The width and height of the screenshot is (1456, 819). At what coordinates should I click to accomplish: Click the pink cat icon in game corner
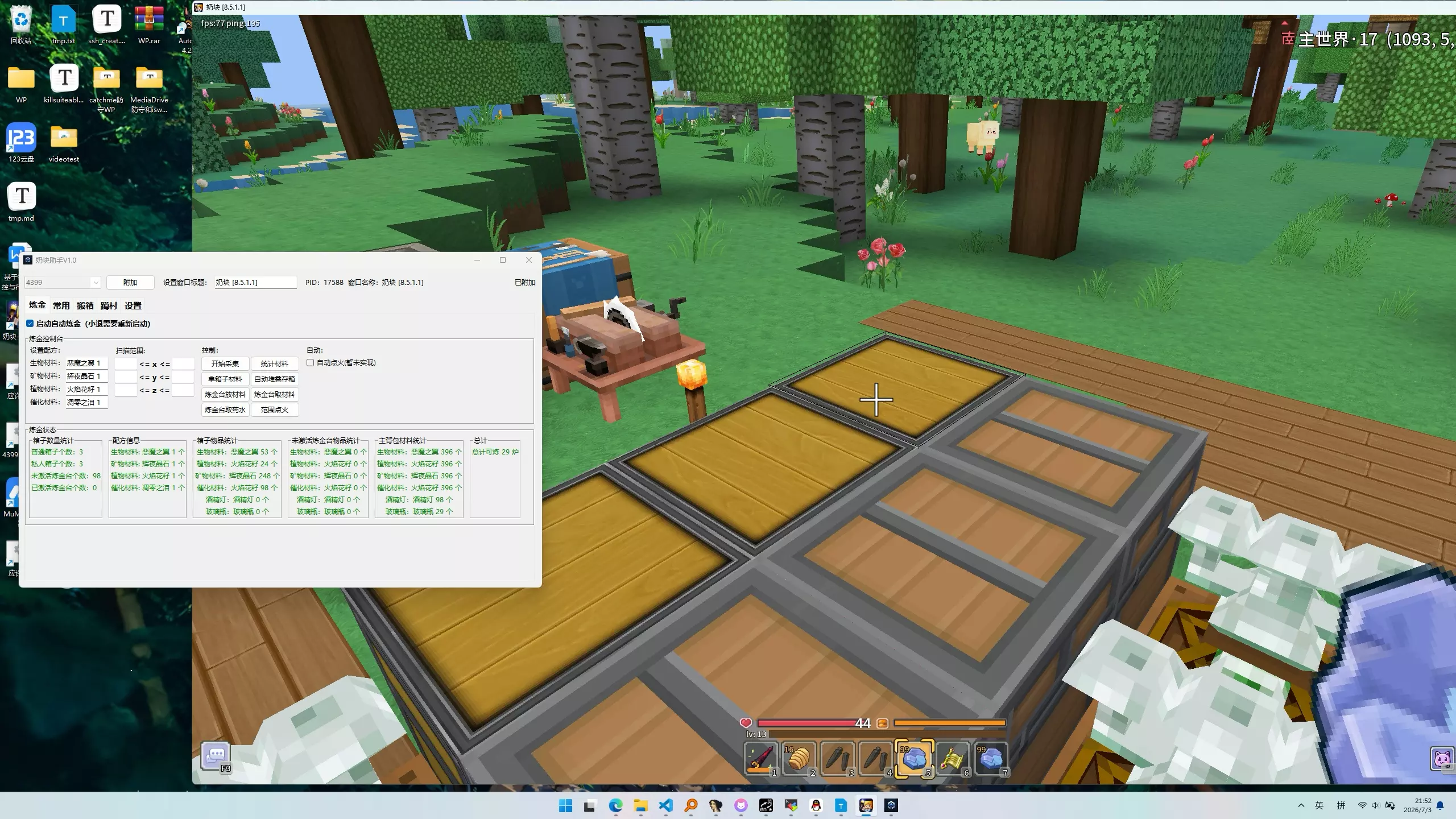(x=1442, y=759)
